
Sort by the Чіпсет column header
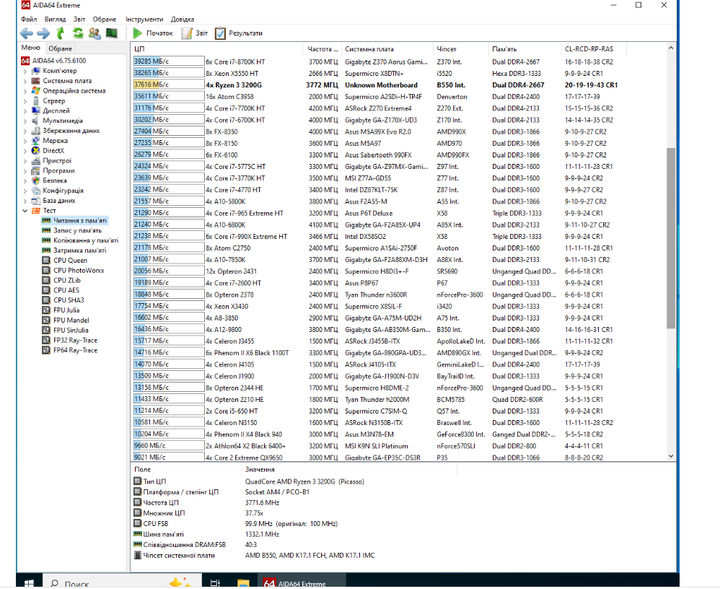pos(460,49)
